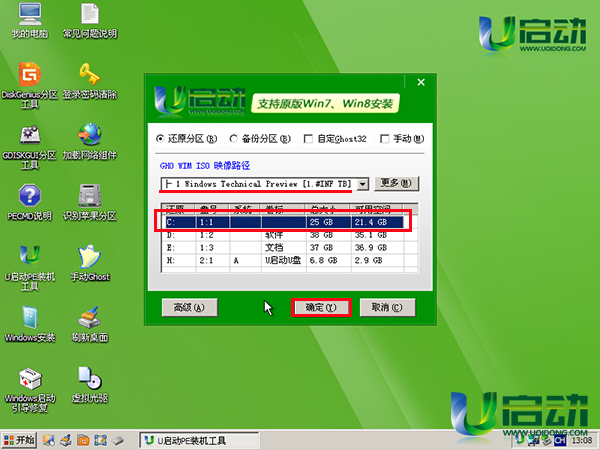Click the blue screenshot-frame quick-launch icon
The height and width of the screenshot is (450, 600).
pyautogui.click(x=100, y=440)
